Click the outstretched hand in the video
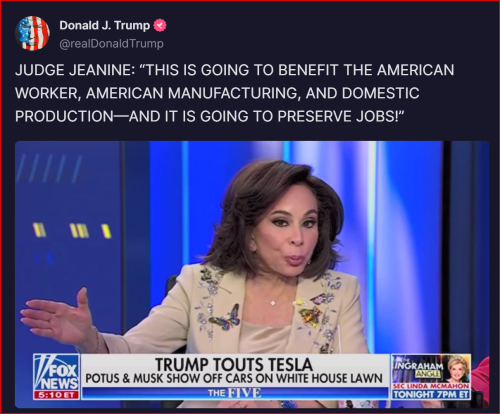The image size is (500, 414). tap(58, 317)
